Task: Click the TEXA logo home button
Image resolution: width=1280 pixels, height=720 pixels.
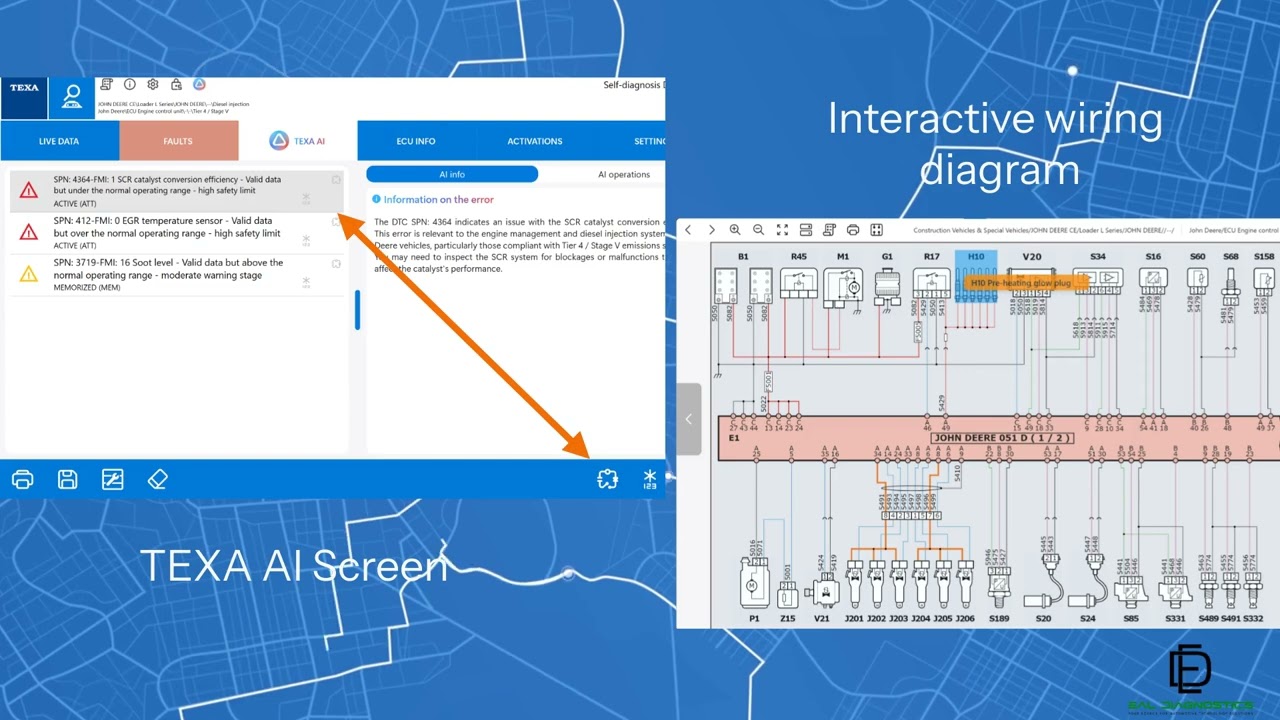Action: (x=24, y=99)
